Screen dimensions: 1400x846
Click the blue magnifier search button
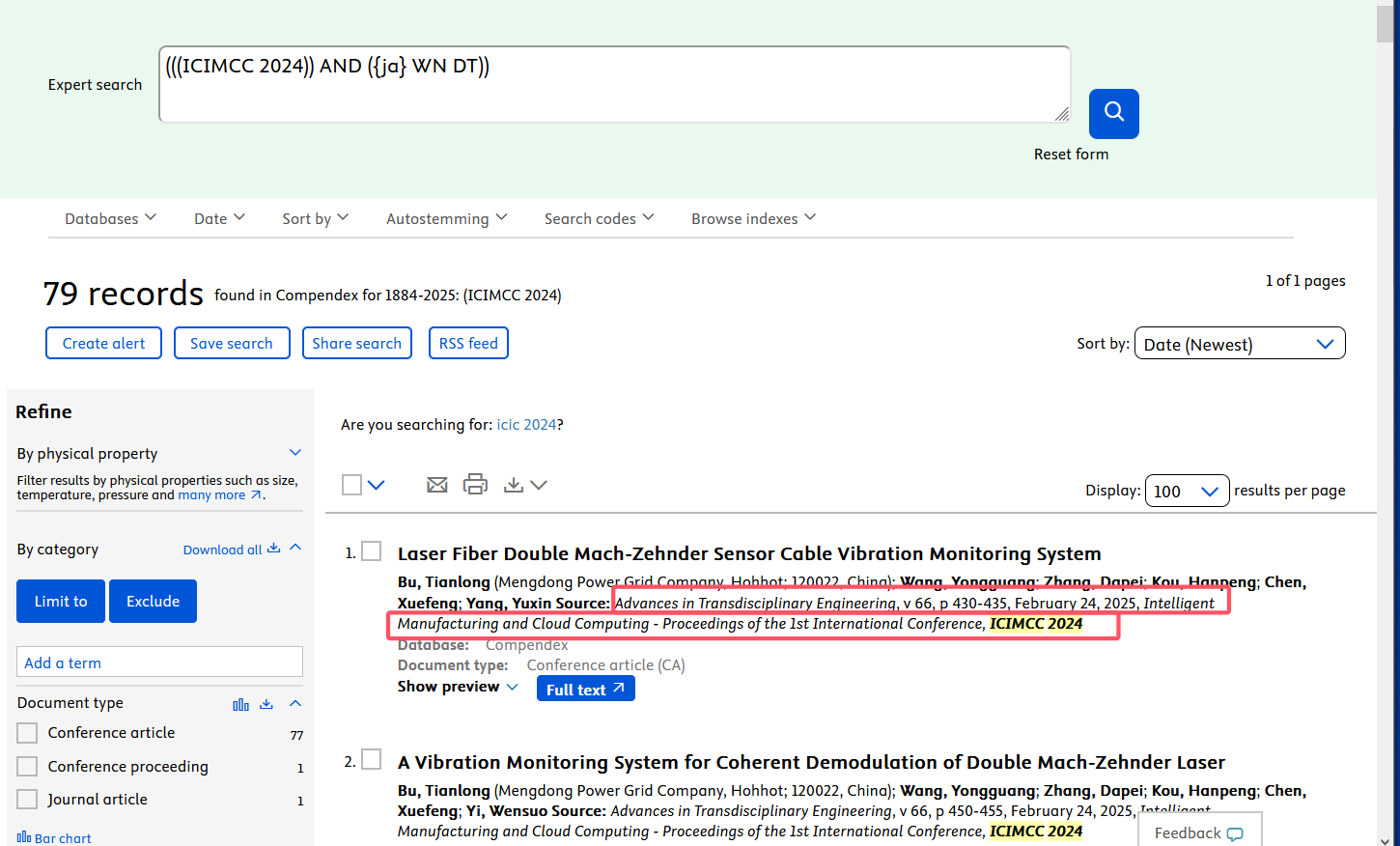(x=1114, y=114)
